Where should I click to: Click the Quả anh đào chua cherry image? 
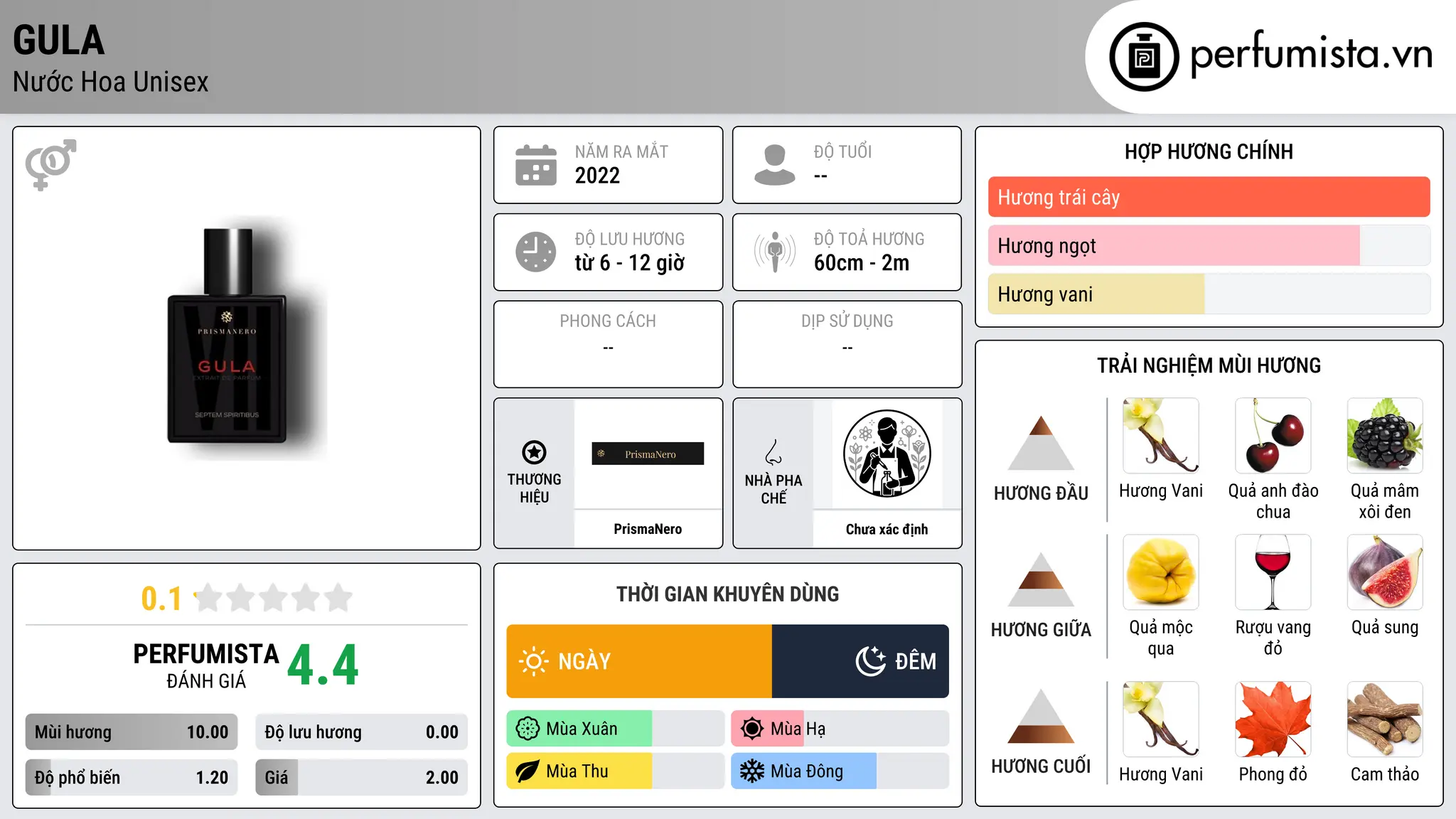(x=1273, y=436)
